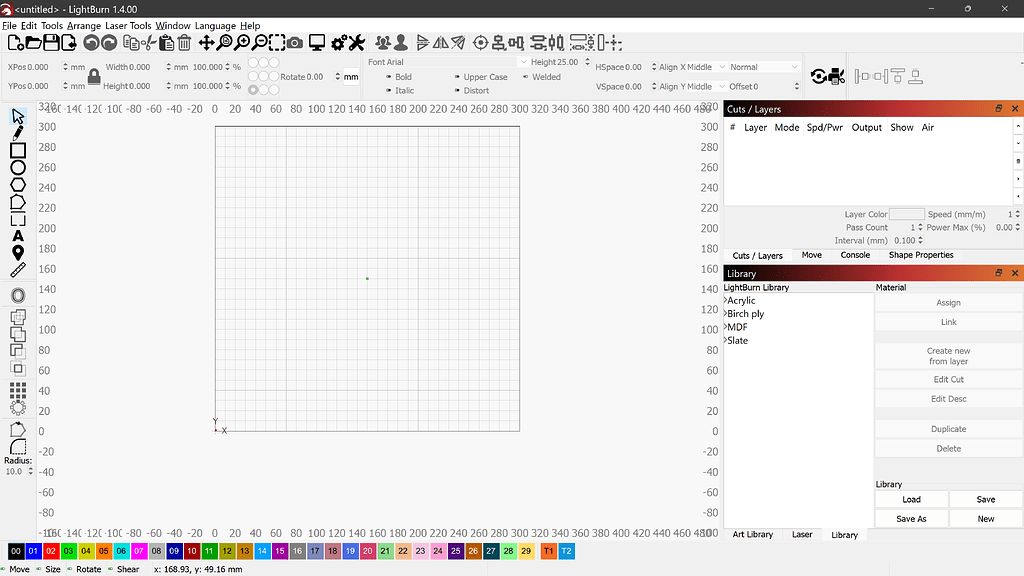The height and width of the screenshot is (576, 1024).
Task: Open the Measure ruler tool
Action: 18,270
